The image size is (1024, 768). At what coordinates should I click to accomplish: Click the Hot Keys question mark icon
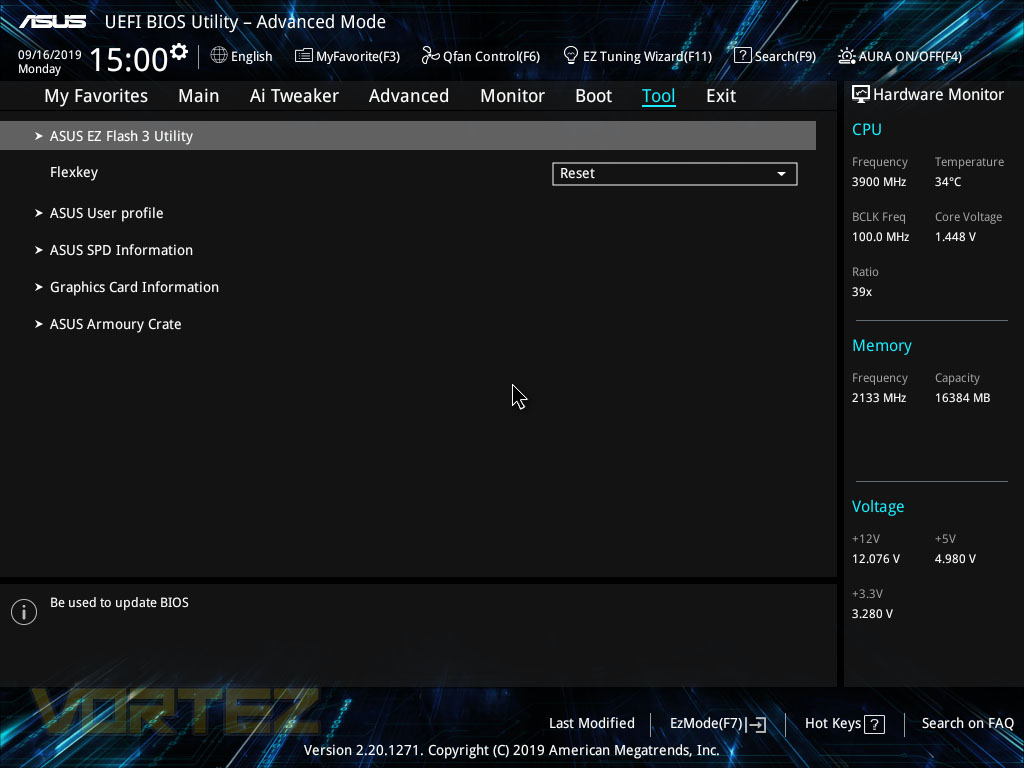pyautogui.click(x=874, y=724)
